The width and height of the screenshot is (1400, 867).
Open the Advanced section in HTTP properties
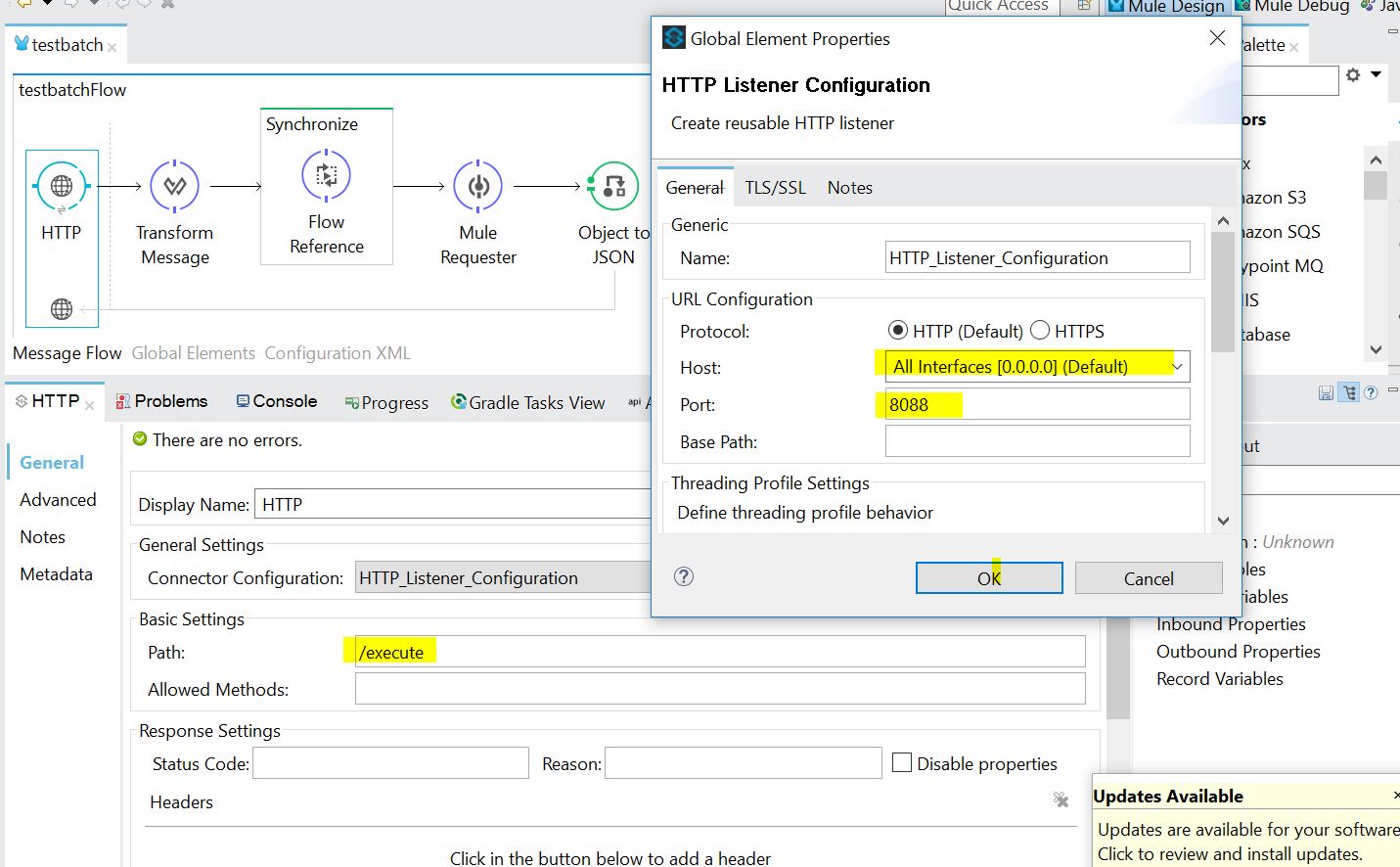tap(58, 500)
